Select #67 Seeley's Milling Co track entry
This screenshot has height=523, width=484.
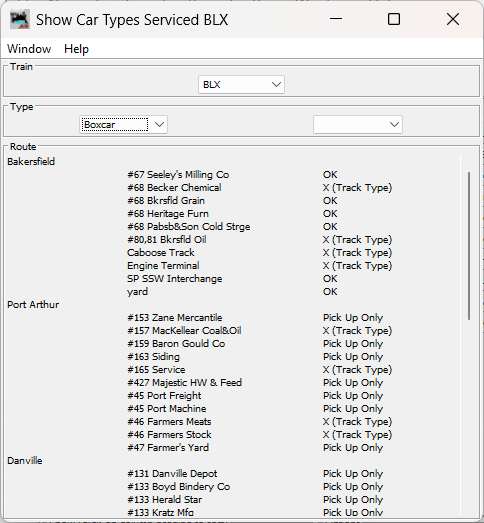click(178, 174)
